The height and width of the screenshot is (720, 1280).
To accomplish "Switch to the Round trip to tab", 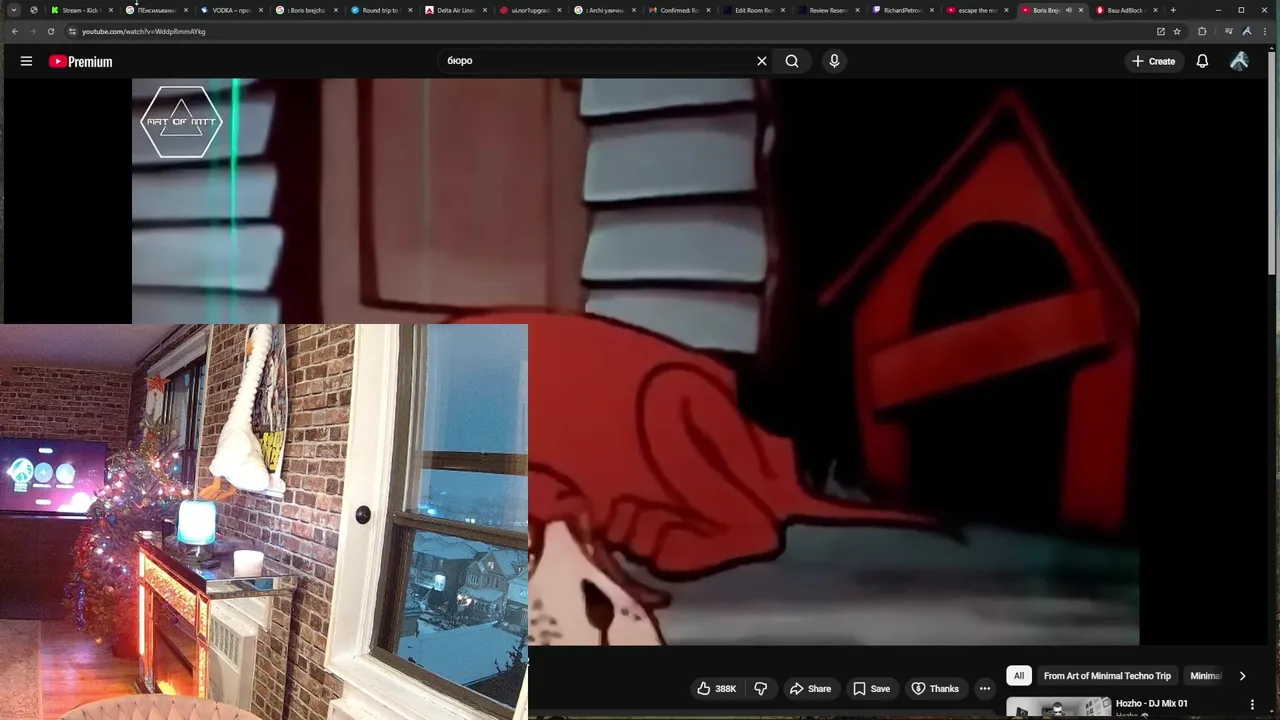I will (379, 10).
